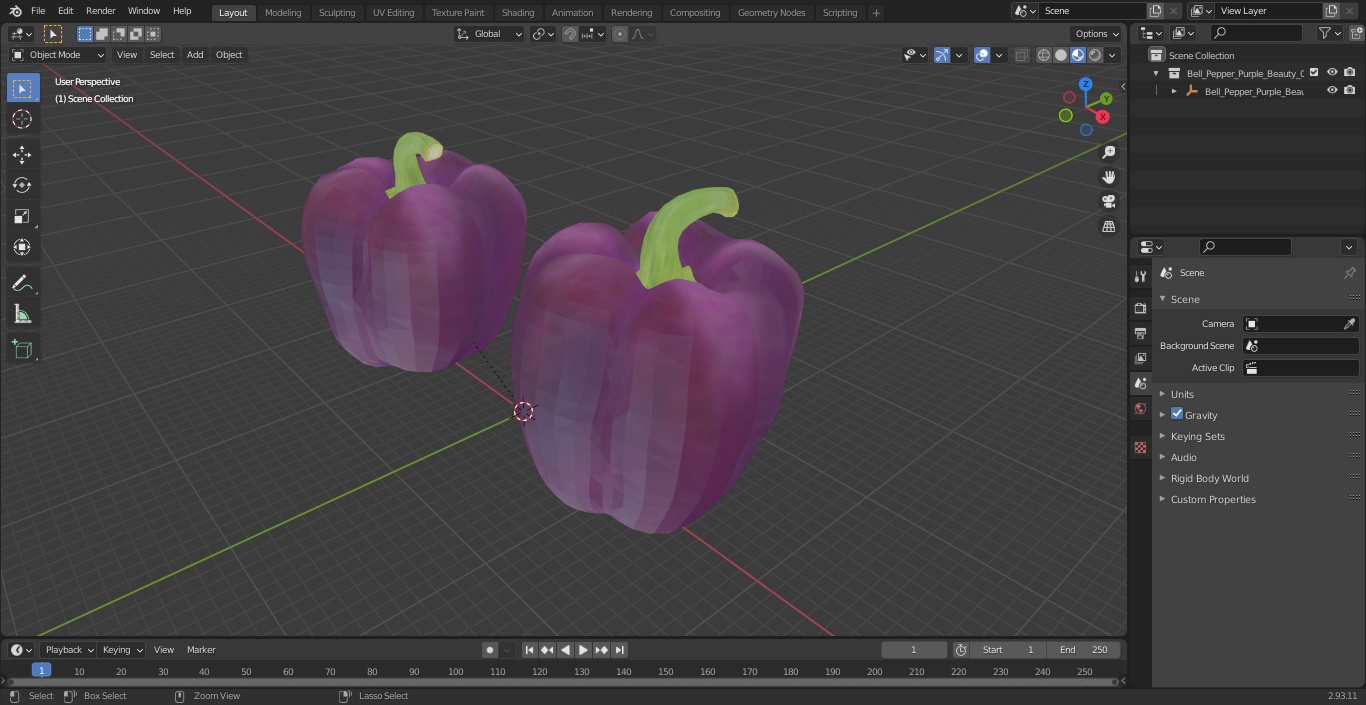Pick the Measure ruler tool
The height and width of the screenshot is (705, 1366).
pyautogui.click(x=22, y=314)
